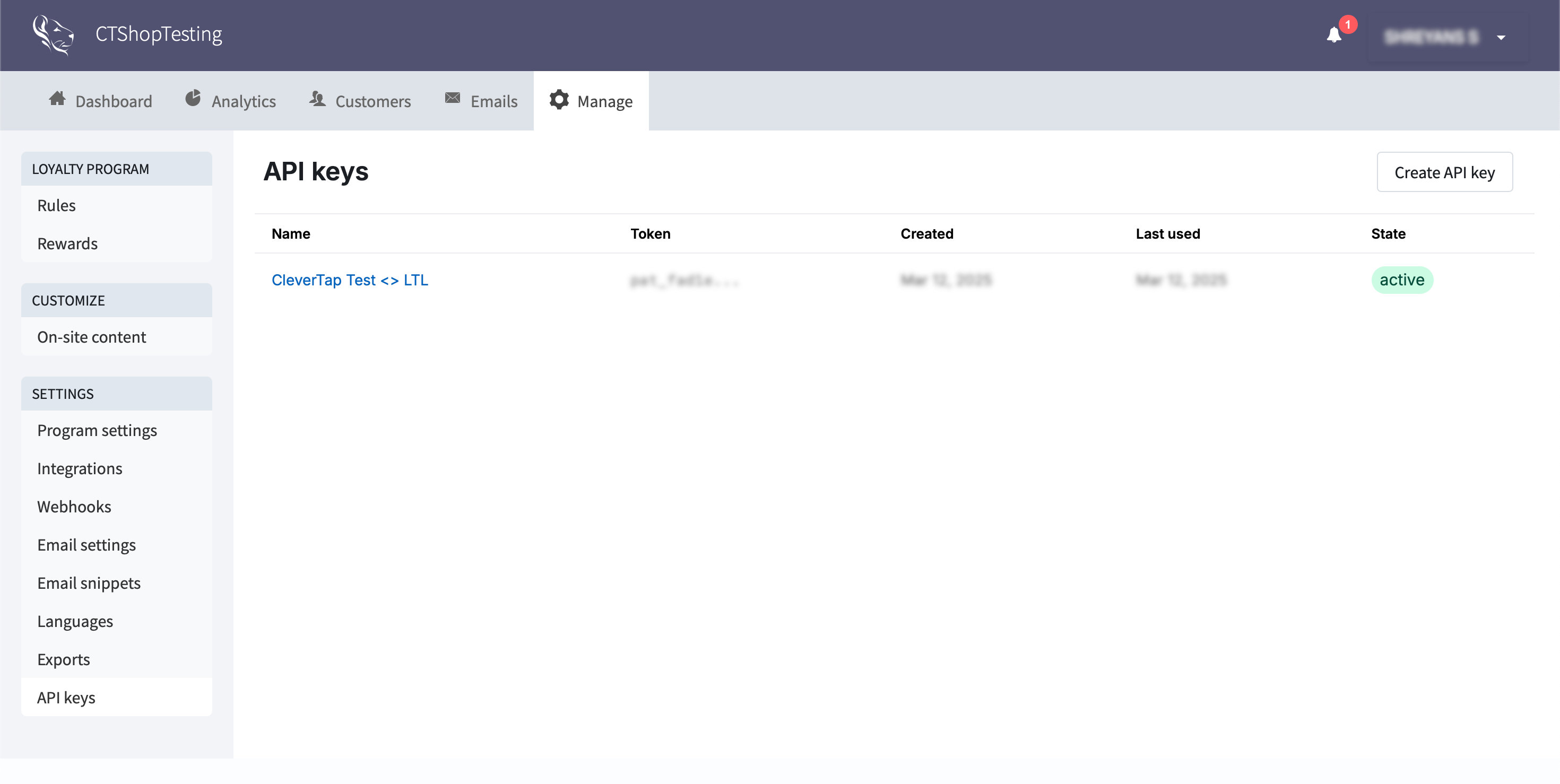Click the lion logo icon
Viewport: 1560px width, 784px height.
click(53, 34)
